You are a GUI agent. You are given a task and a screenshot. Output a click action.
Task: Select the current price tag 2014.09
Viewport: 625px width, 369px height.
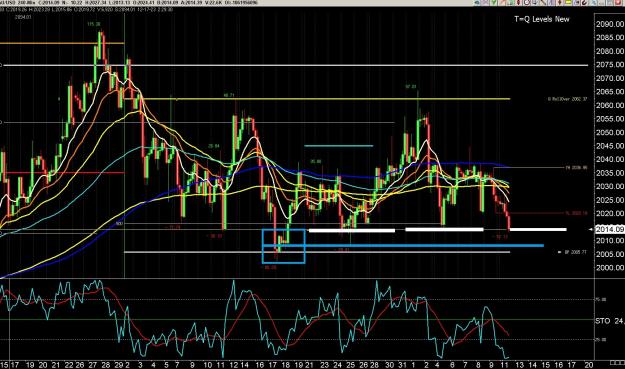[610, 229]
